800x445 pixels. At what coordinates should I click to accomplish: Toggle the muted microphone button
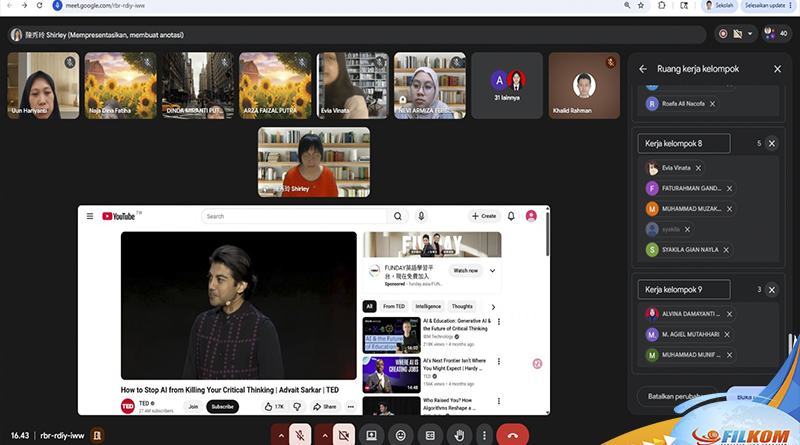tap(300, 435)
